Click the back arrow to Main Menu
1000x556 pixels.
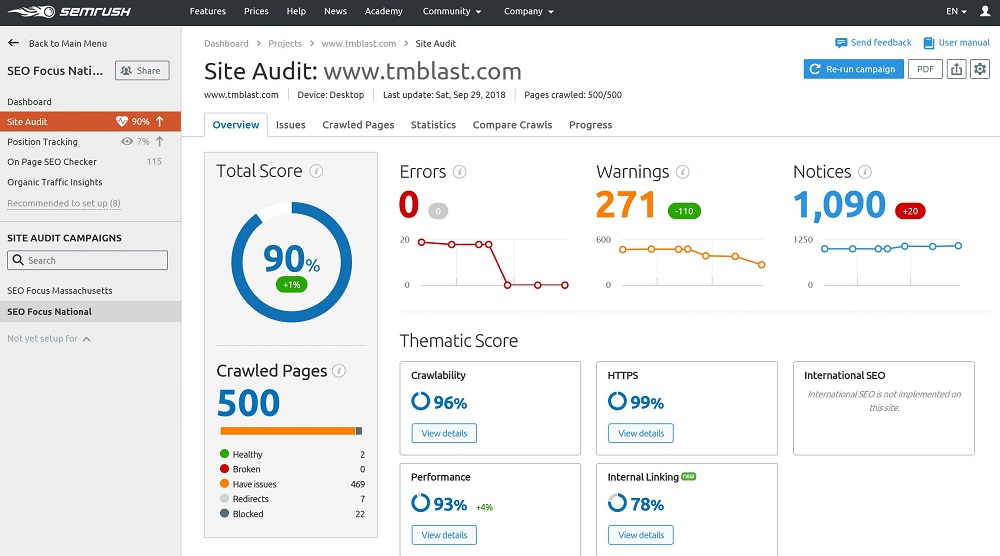[x=13, y=43]
